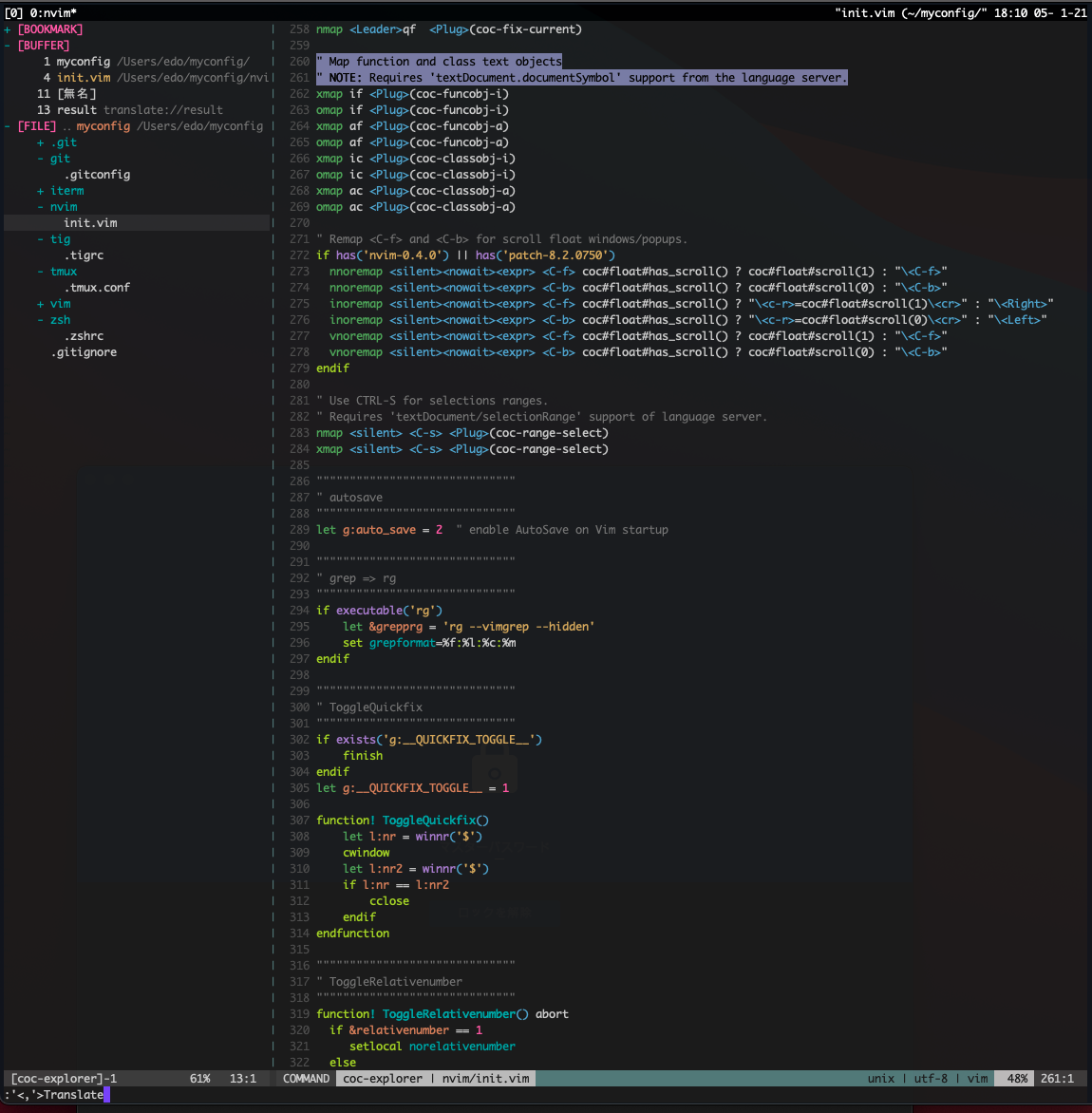Expand the vim folder
This screenshot has width=1092, height=1113.
coord(41,304)
